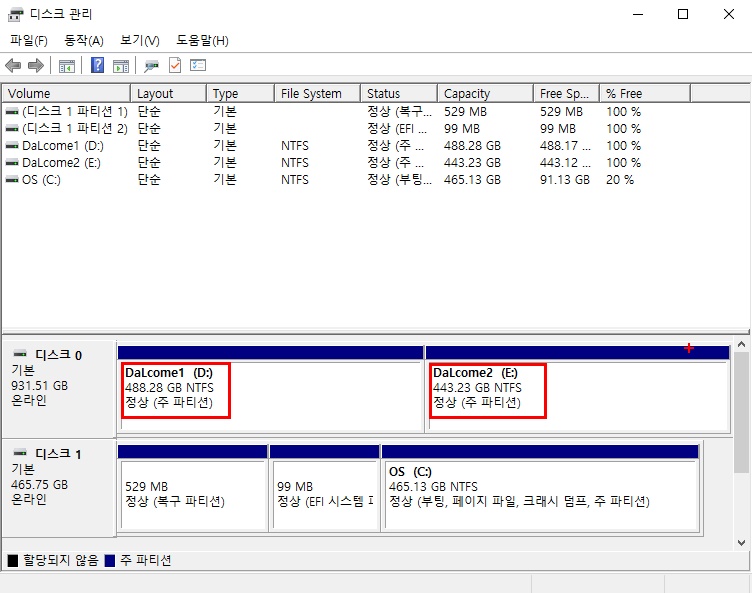
Task: Click the 디스크 0 disk label panel
Action: tap(59, 389)
